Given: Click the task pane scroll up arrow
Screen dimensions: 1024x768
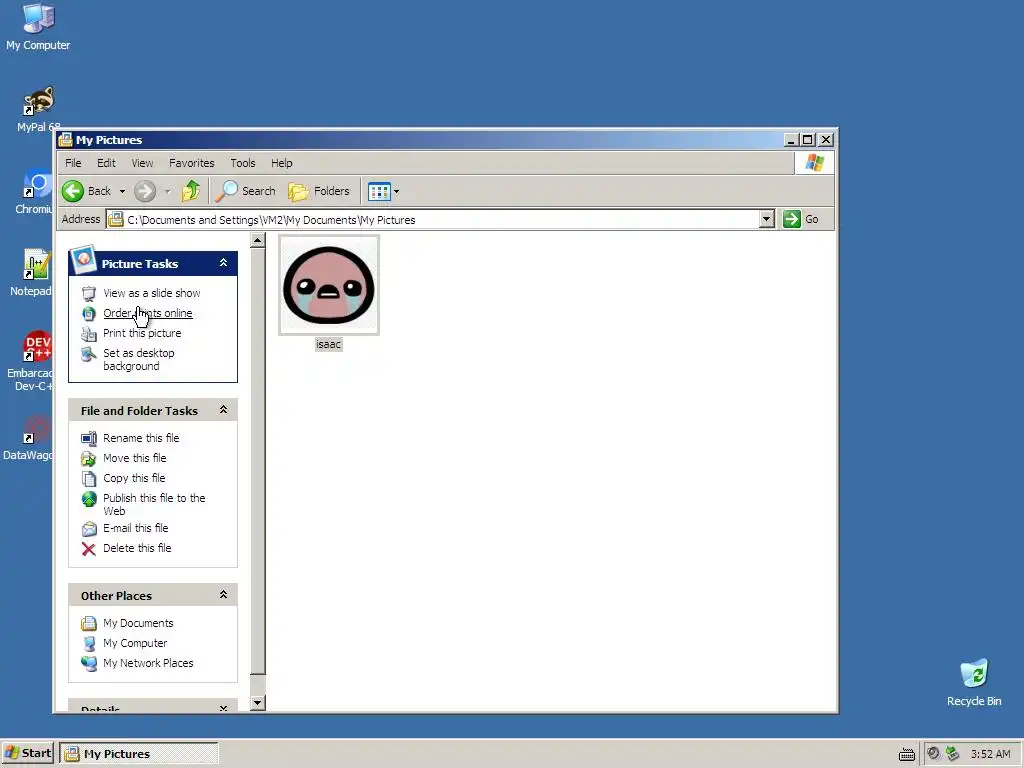Looking at the screenshot, I should (x=258, y=241).
